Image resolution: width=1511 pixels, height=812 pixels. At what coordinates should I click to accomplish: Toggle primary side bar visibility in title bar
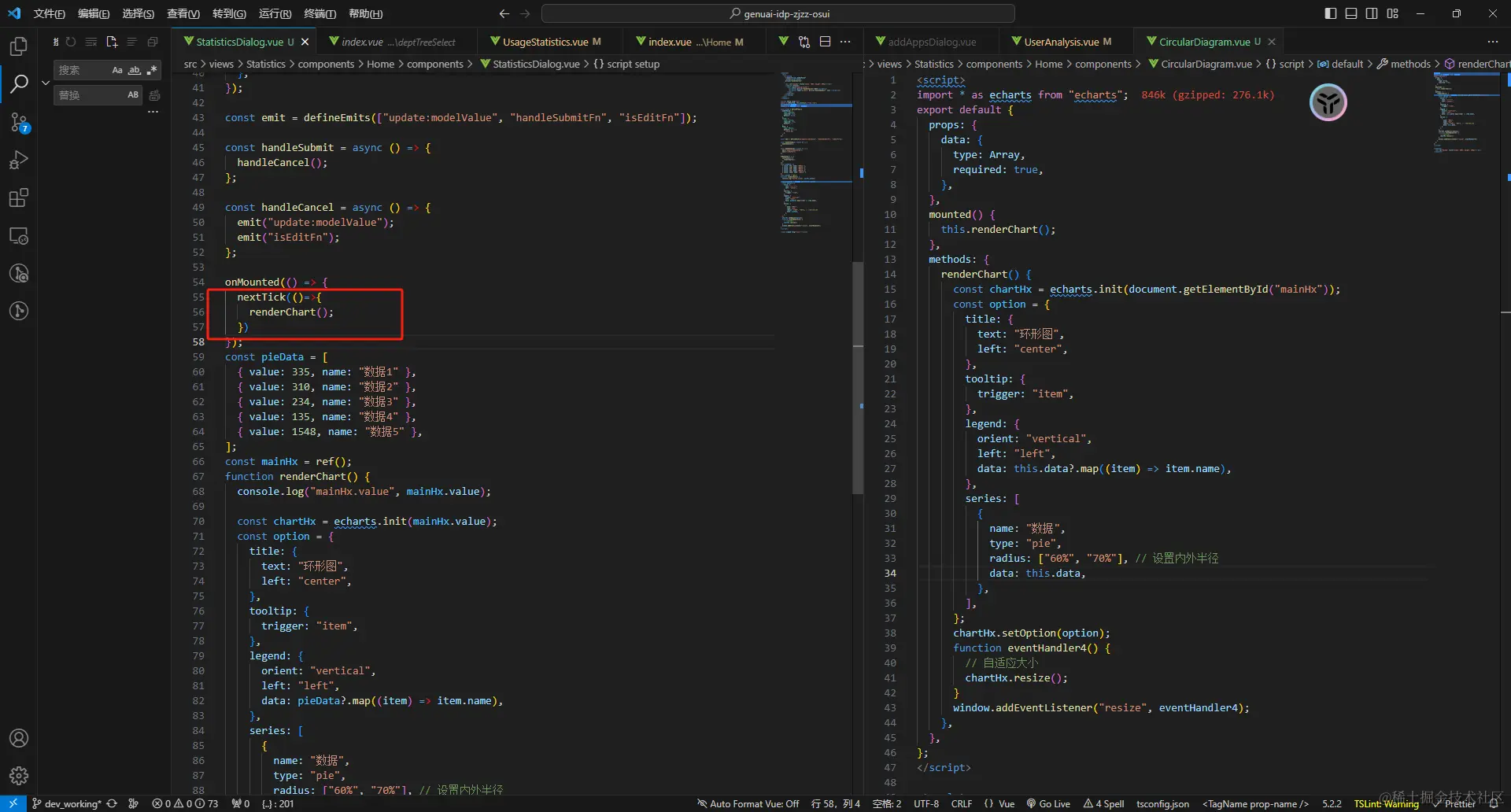point(1330,13)
